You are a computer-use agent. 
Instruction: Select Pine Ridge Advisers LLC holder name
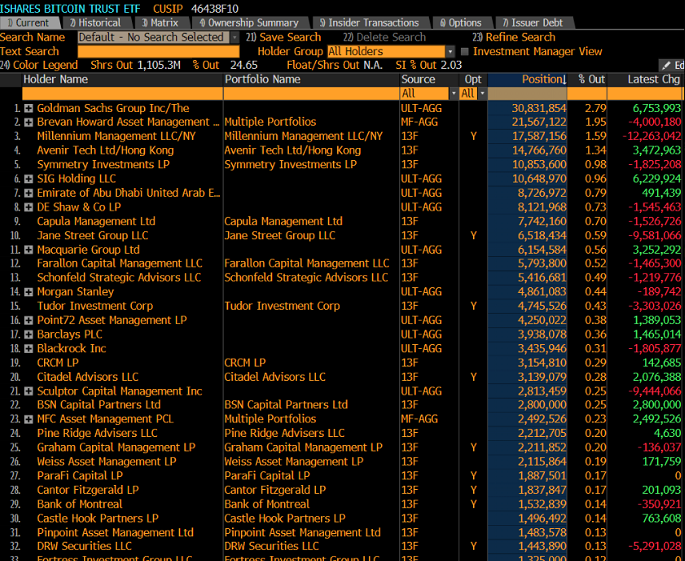[x=97, y=433]
